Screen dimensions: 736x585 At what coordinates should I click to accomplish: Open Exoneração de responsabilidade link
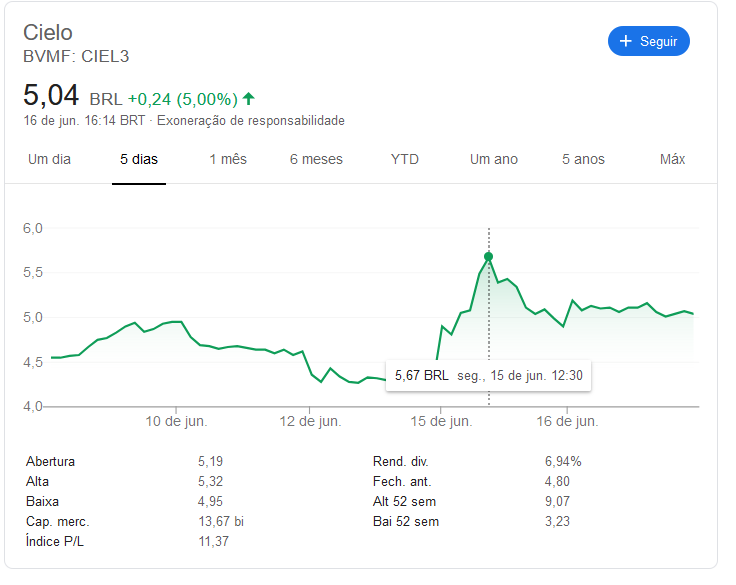click(x=251, y=121)
